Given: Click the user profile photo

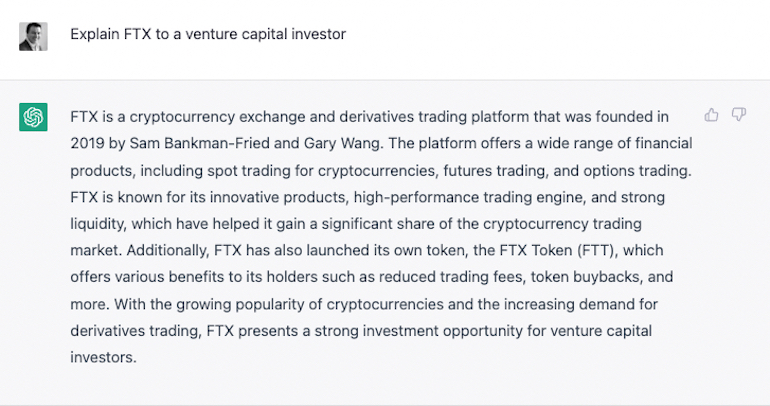Looking at the screenshot, I should (33, 36).
